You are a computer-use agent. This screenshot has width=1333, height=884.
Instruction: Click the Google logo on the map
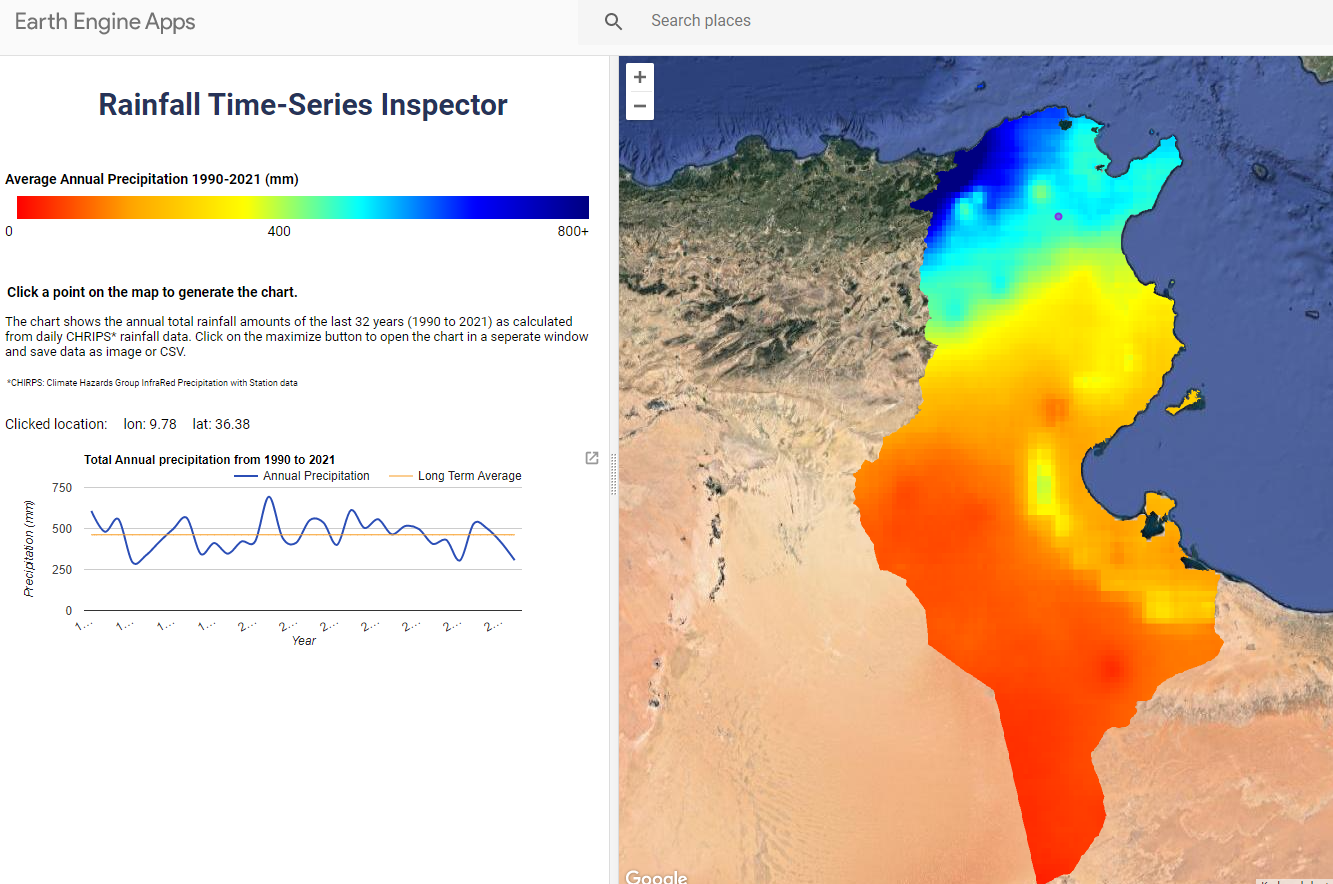point(656,876)
